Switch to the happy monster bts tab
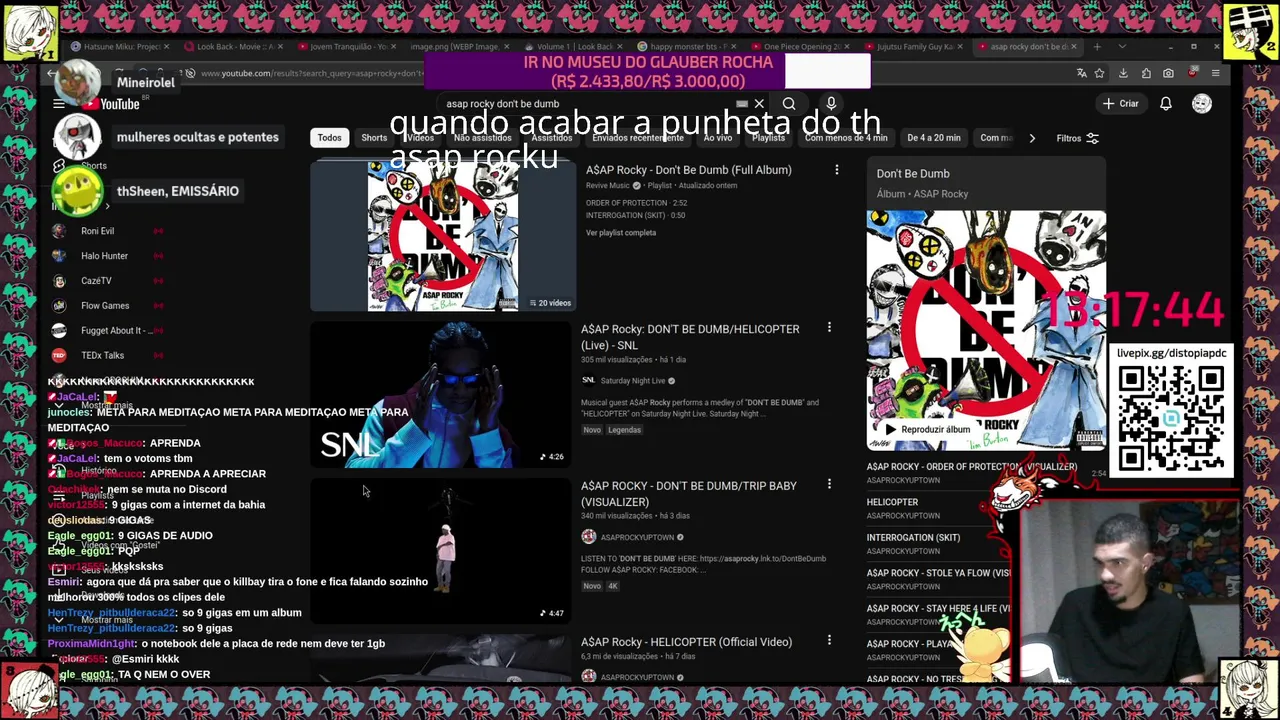The height and width of the screenshot is (720, 1280). (x=685, y=47)
